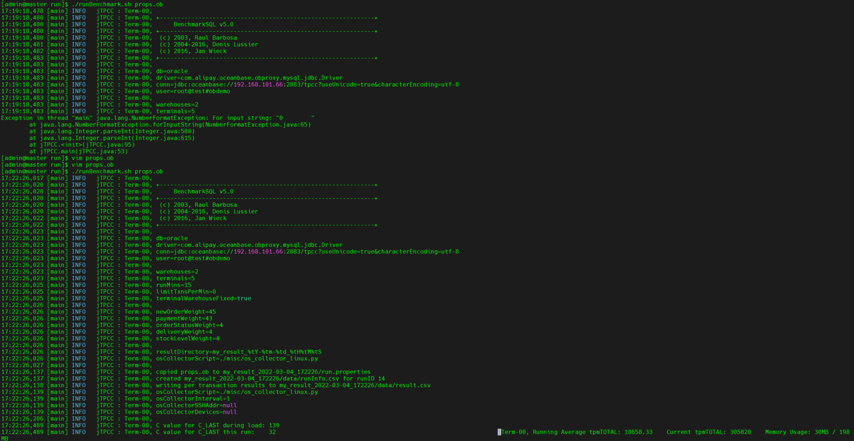Viewport: 854px width, 441px height.
Task: Click the jTPCC.main(jTPCC.java:53) stack line
Action: (79, 151)
